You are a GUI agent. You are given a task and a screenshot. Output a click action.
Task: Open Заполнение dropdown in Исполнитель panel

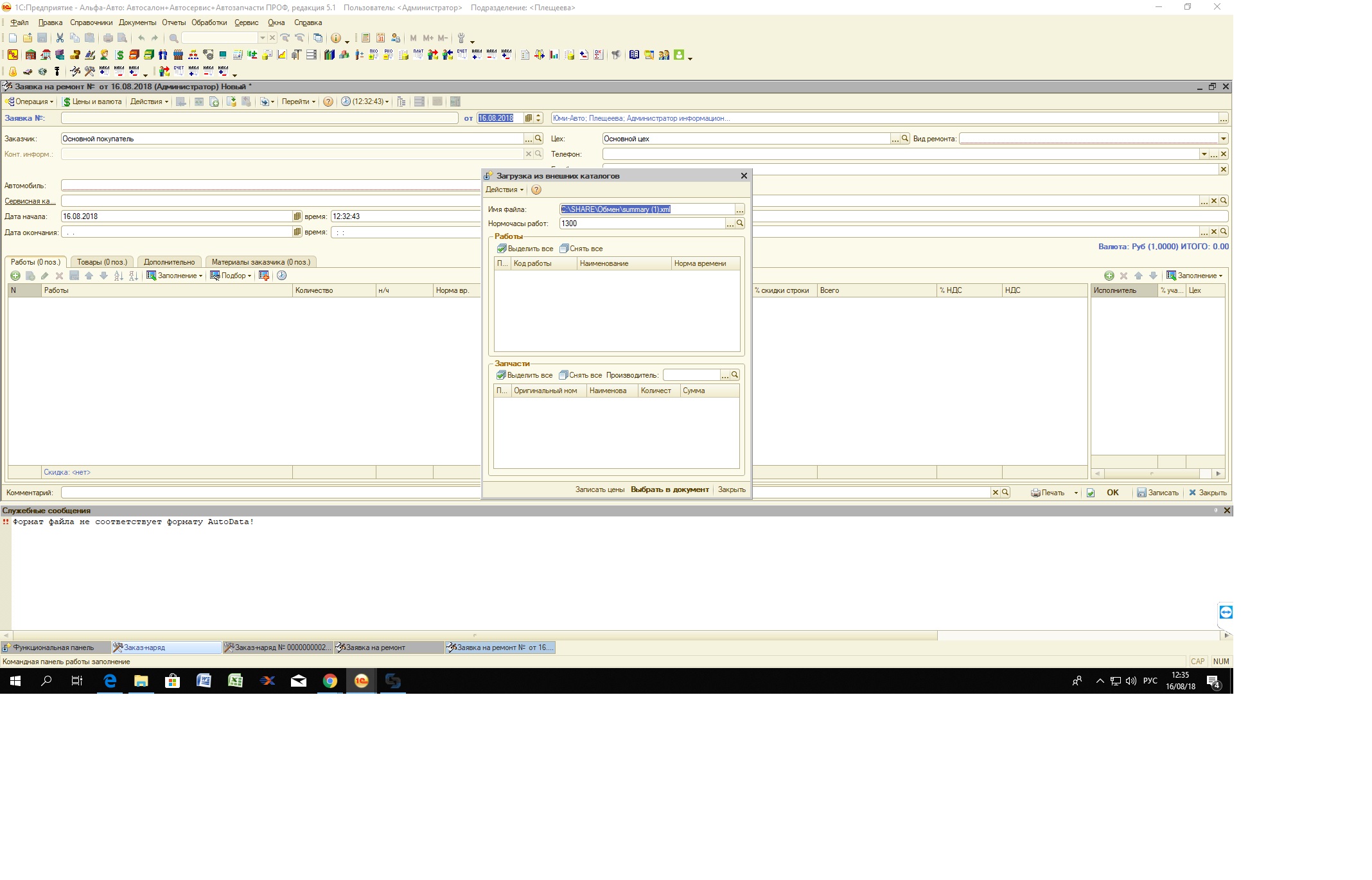coord(1195,276)
